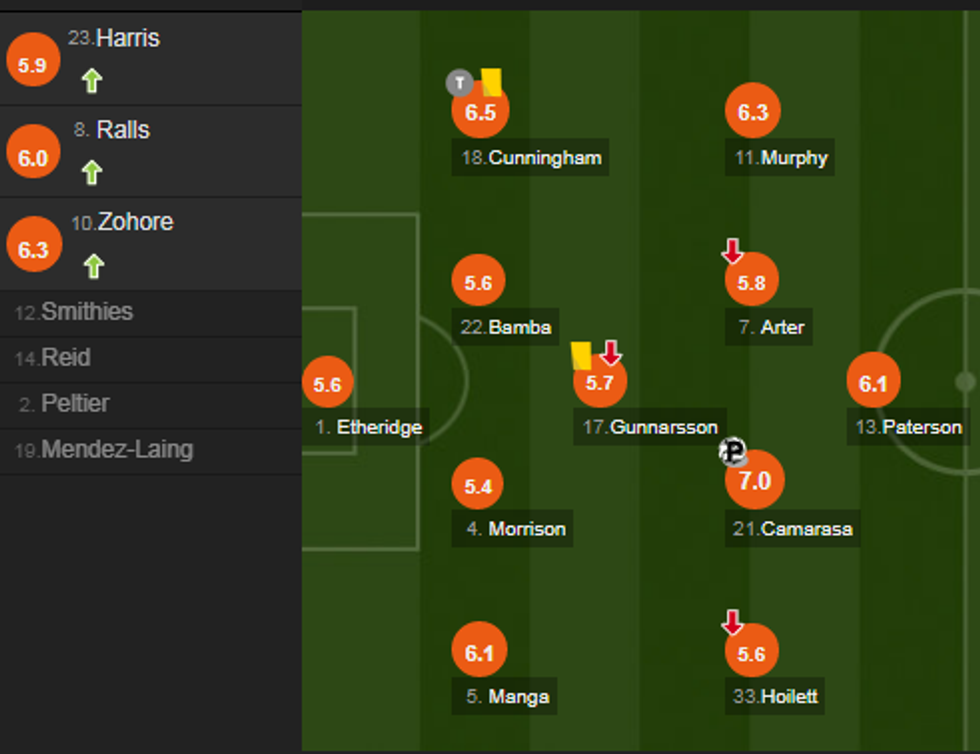
Task: Click Zohore's 6.3 rating in the substitutes list
Action: click(x=33, y=249)
